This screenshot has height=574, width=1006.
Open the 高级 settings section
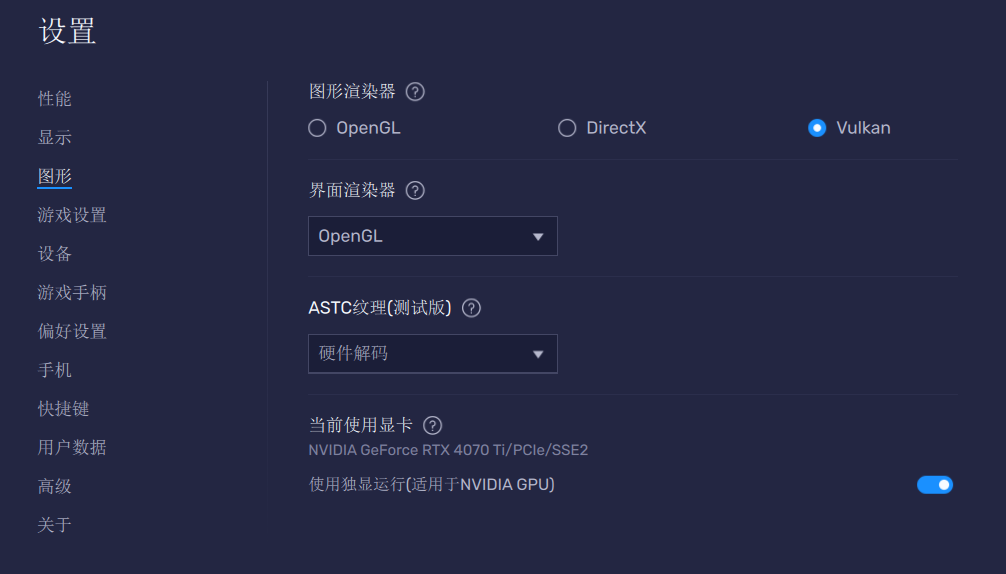click(55, 486)
